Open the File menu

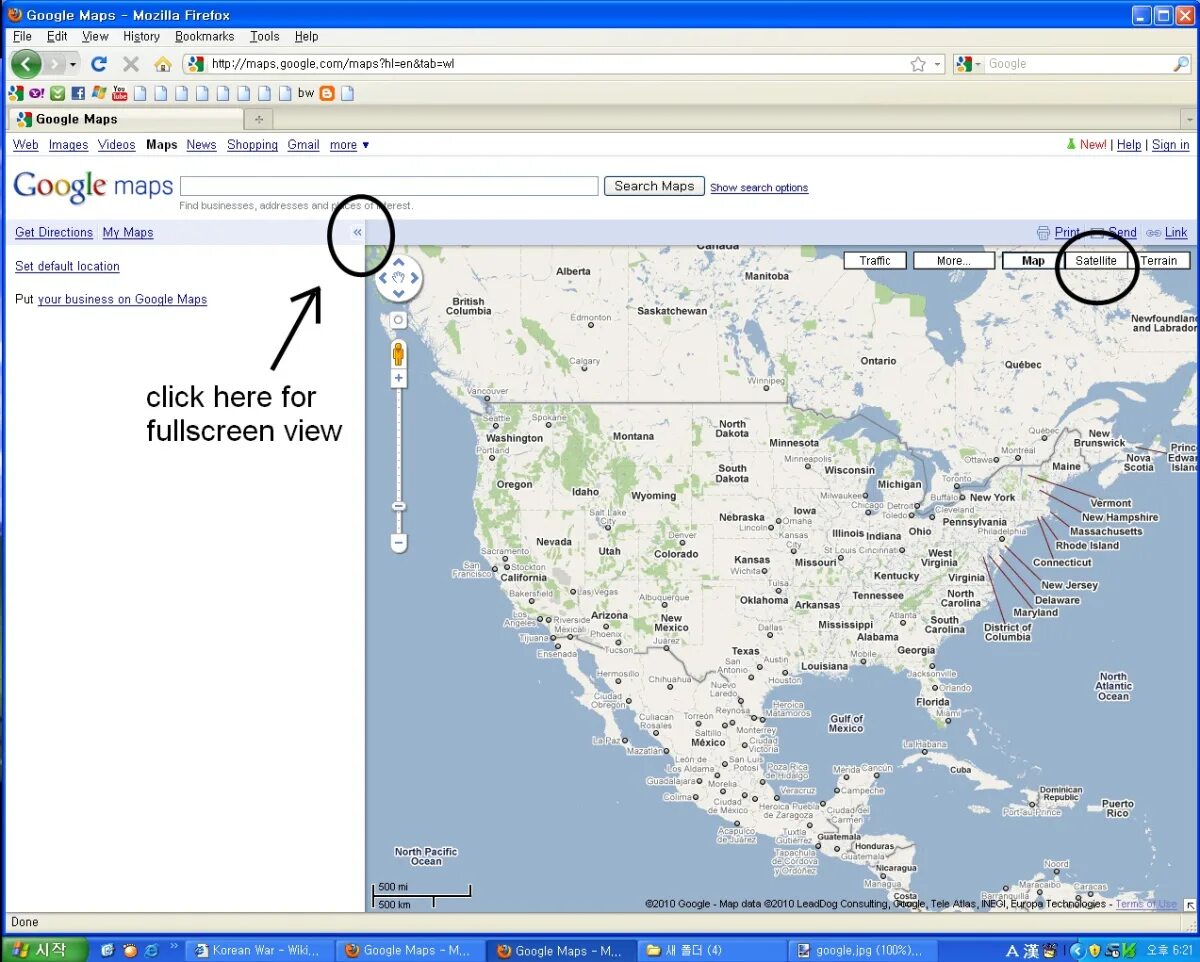22,36
